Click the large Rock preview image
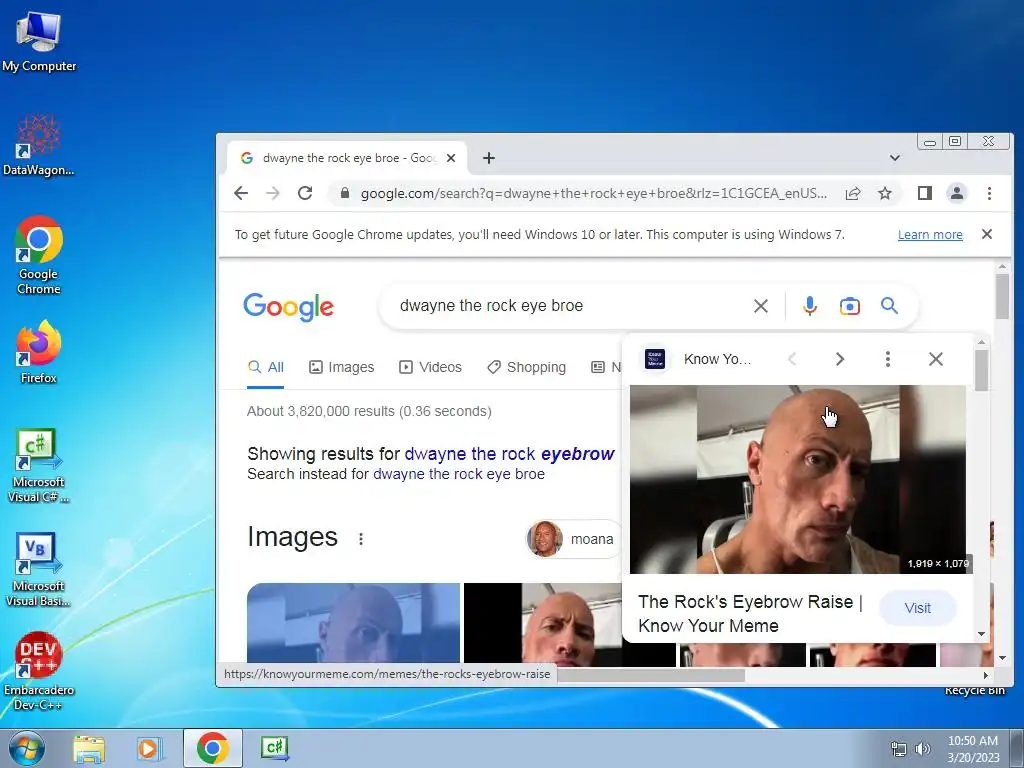The width and height of the screenshot is (1024, 768). (798, 479)
